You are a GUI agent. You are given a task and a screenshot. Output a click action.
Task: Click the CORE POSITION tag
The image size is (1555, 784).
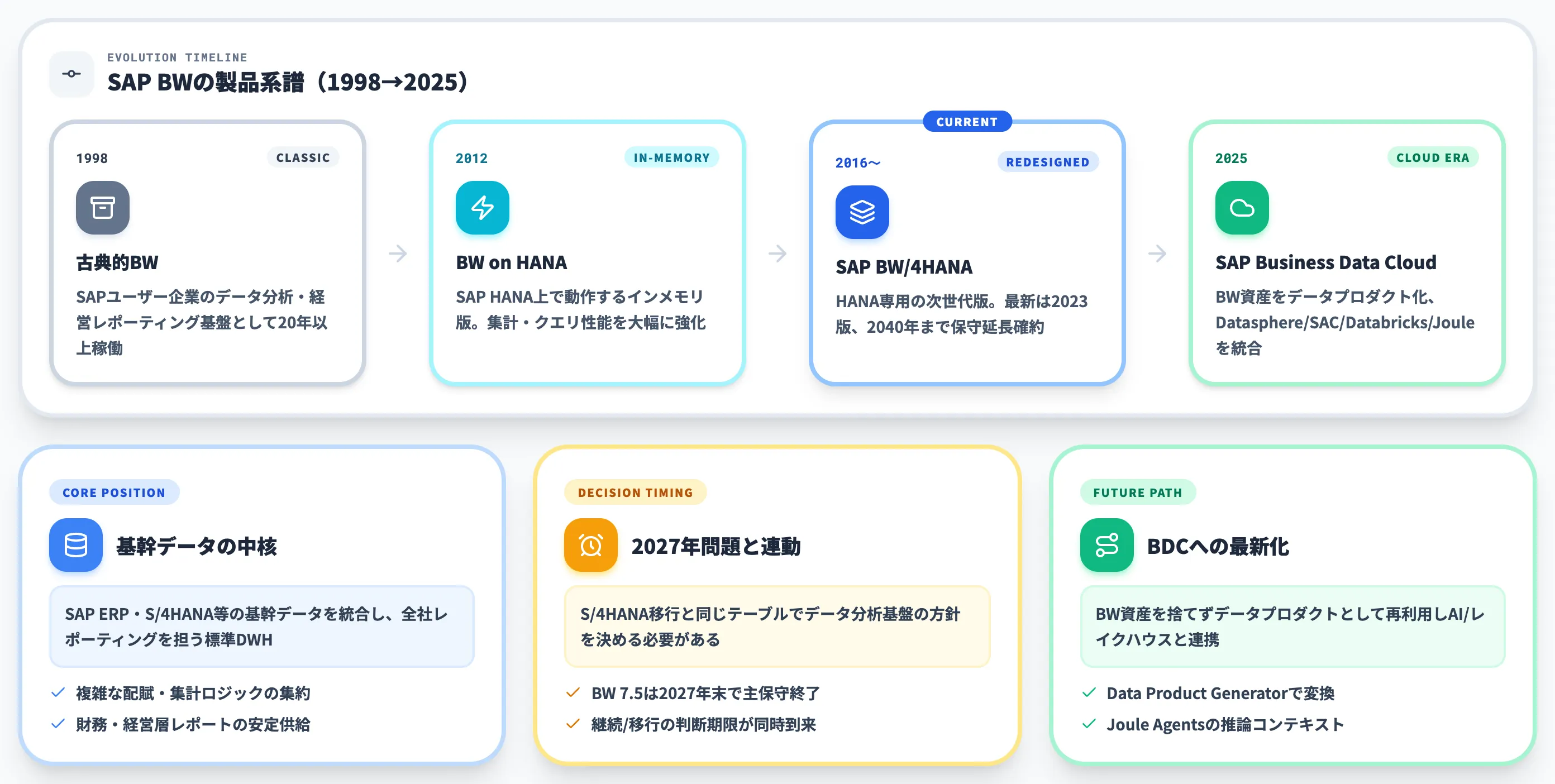tap(114, 493)
